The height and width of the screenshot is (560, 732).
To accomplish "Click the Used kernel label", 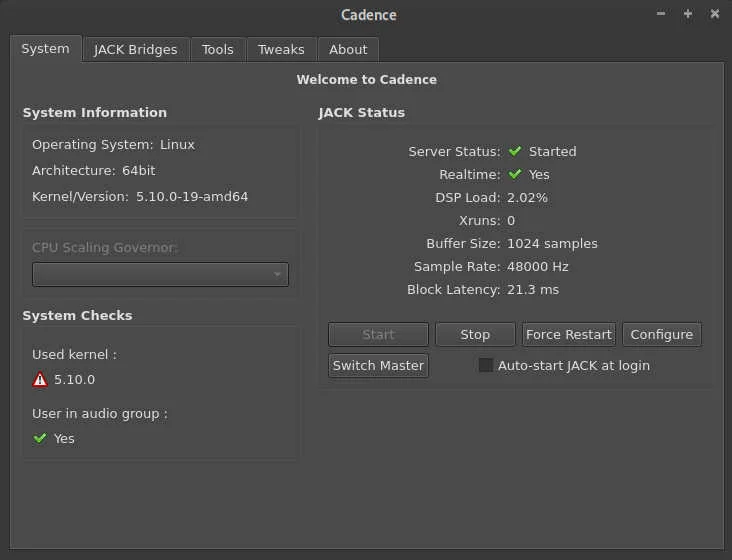I will (74, 354).
